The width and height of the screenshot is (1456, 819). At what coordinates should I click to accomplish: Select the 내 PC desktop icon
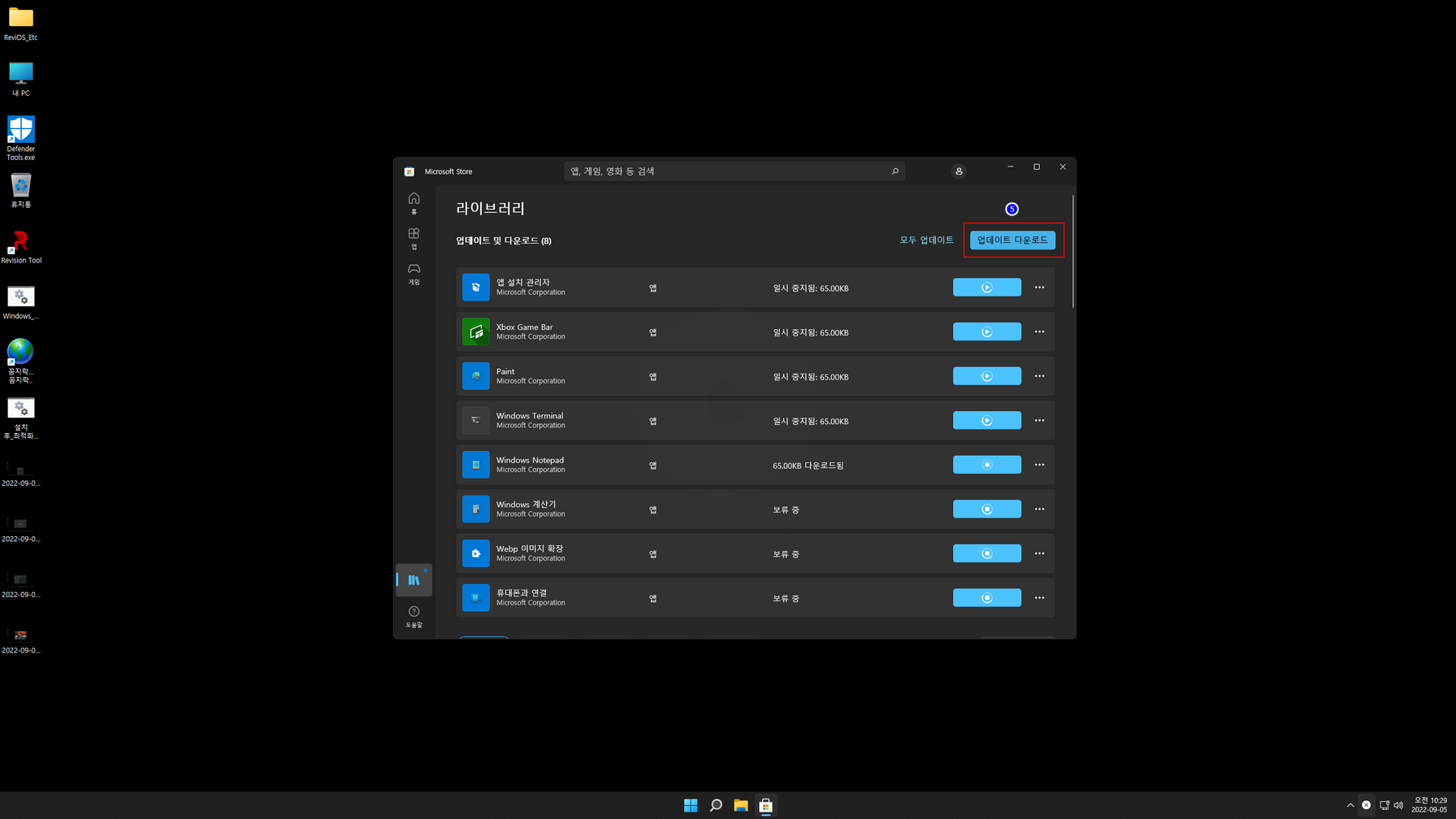point(21,79)
